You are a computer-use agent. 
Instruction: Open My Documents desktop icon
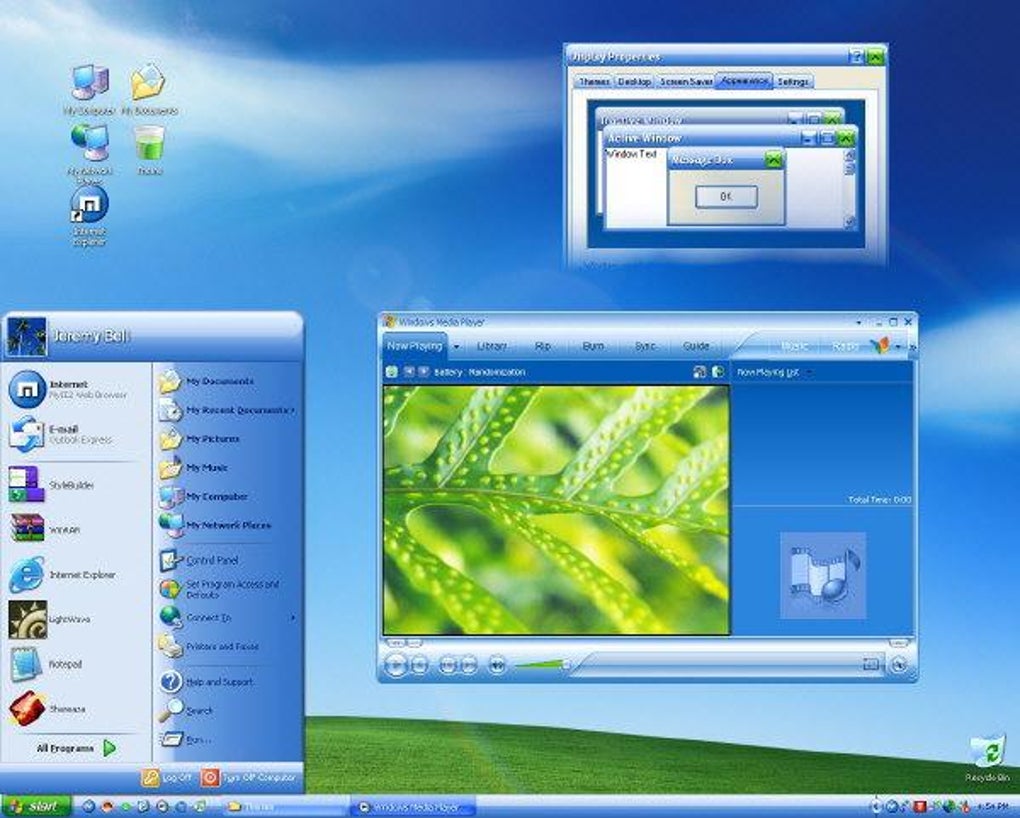pyautogui.click(x=149, y=90)
